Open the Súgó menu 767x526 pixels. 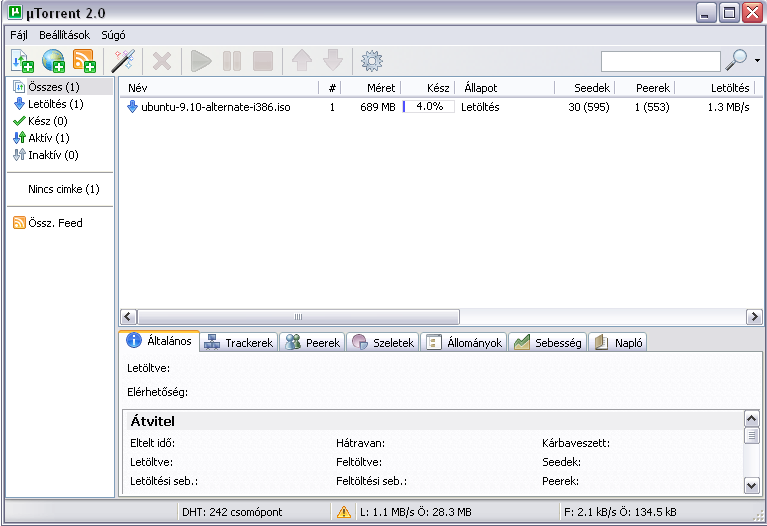coord(113,35)
